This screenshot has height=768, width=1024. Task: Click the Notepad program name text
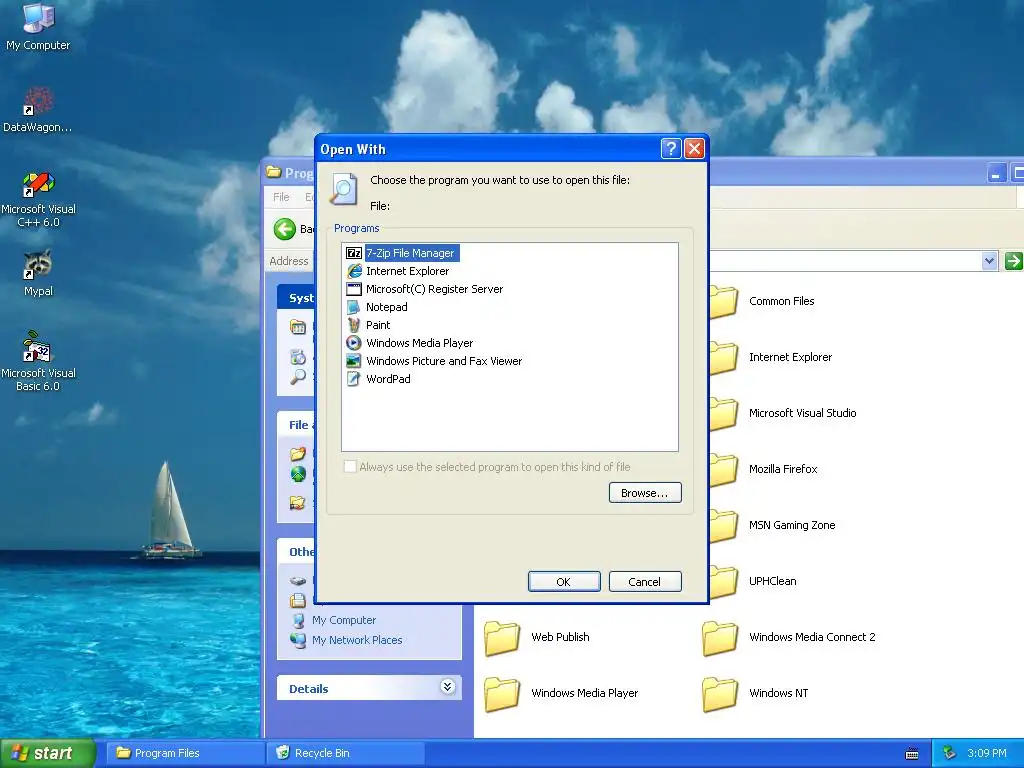tap(387, 307)
